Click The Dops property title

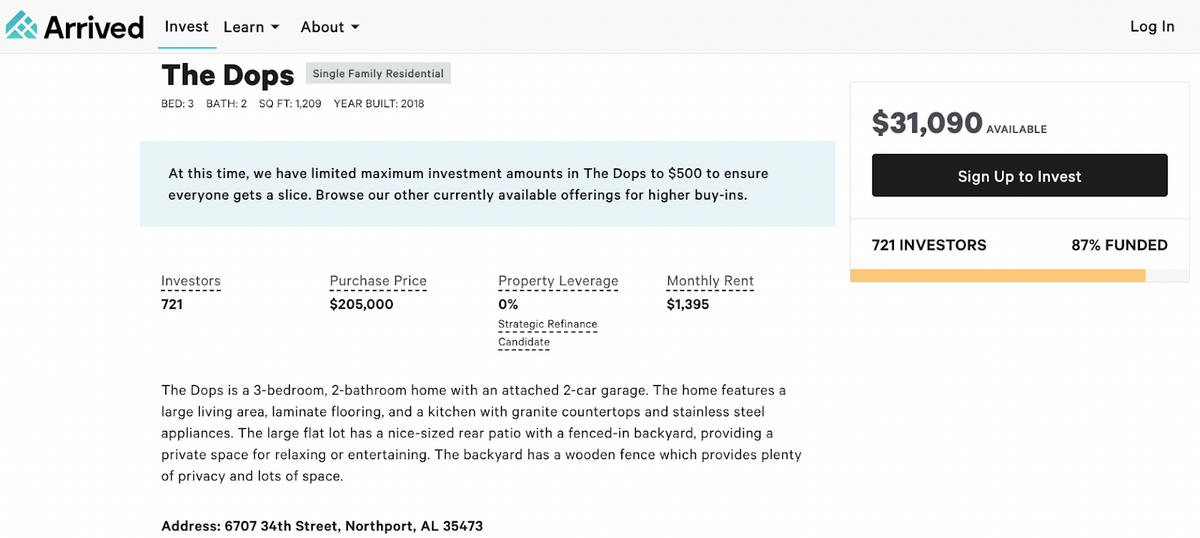click(x=228, y=75)
